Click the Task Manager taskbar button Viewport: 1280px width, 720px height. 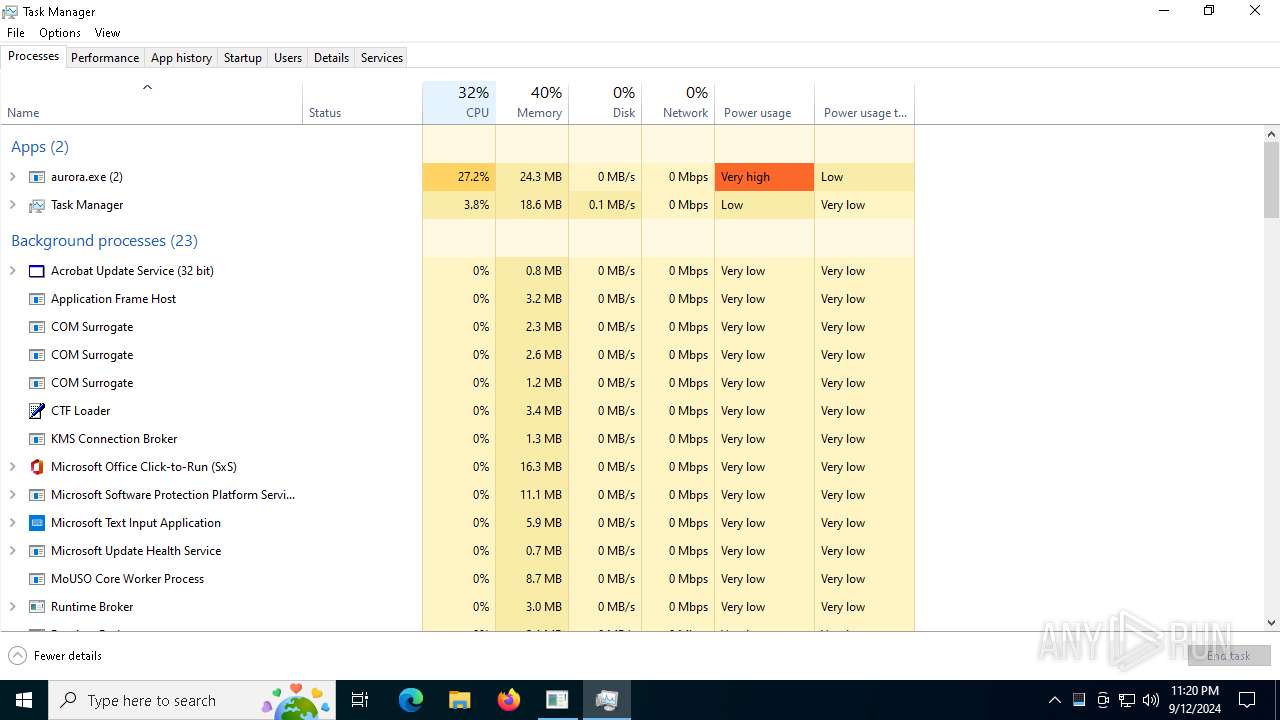tap(606, 700)
